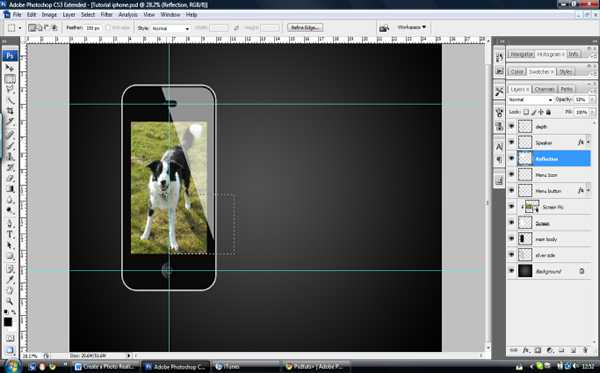Screen dimensions: 600x373
Task: Hide the depth layer
Action: point(512,126)
